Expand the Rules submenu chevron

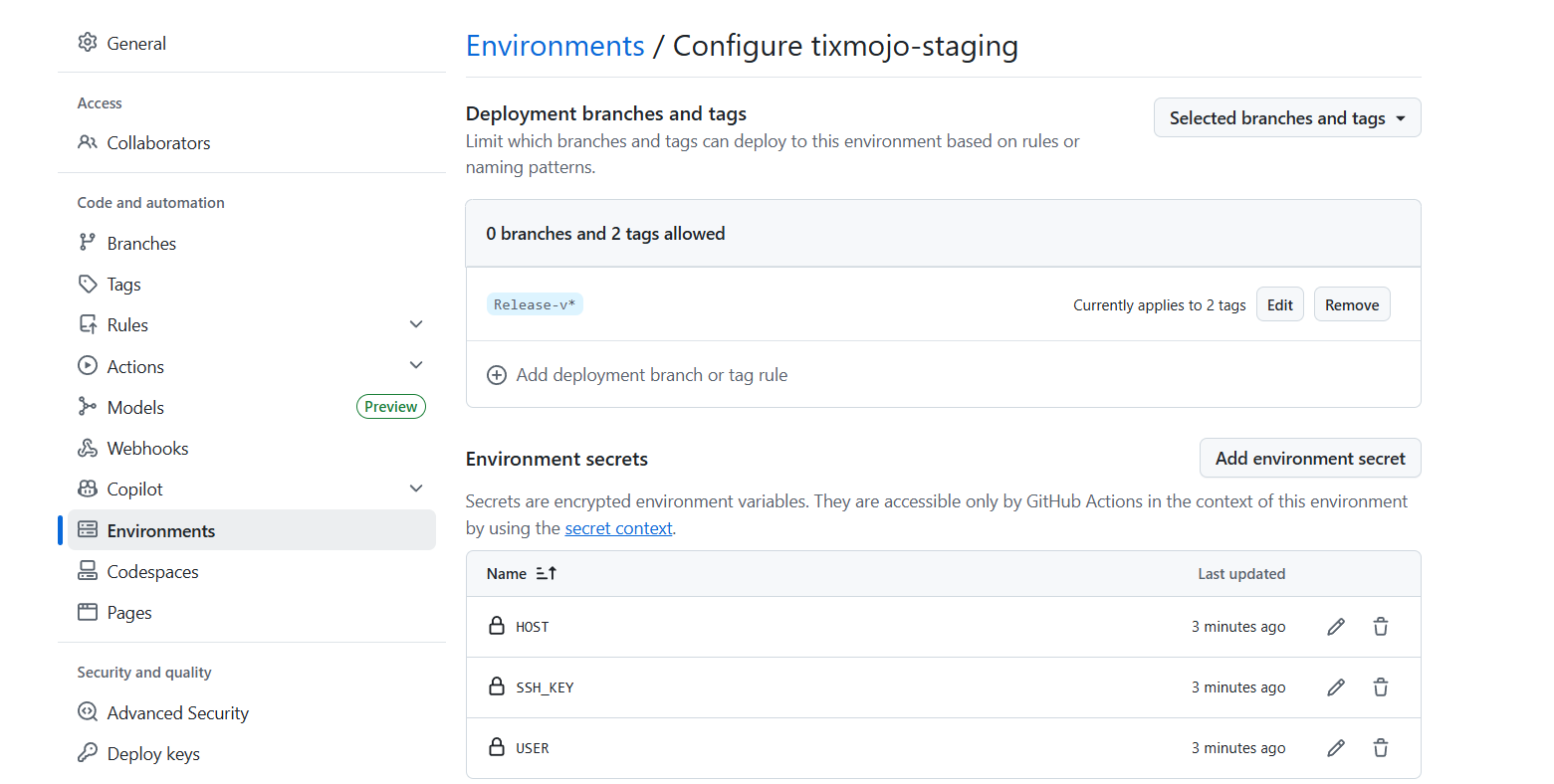[x=416, y=324]
